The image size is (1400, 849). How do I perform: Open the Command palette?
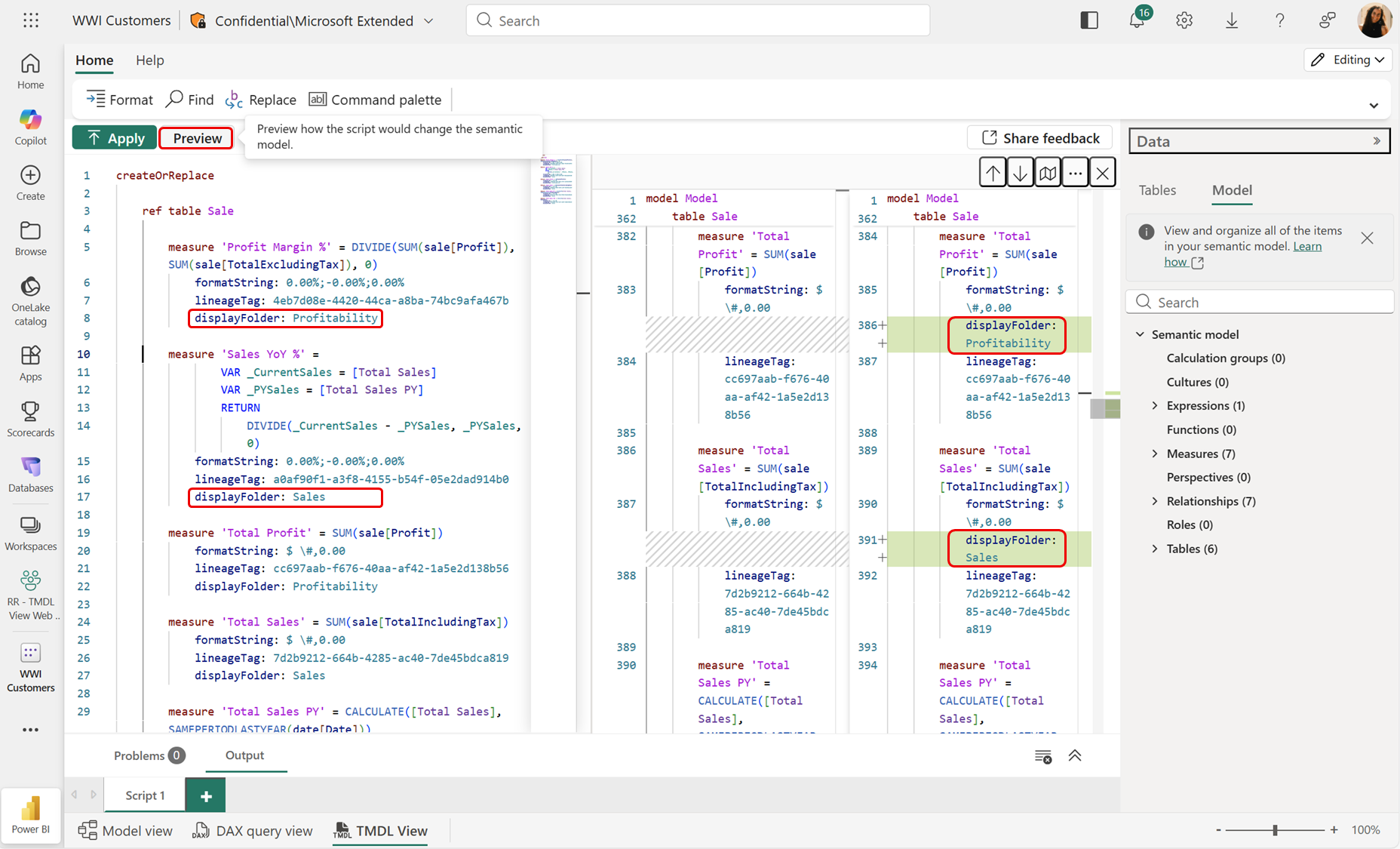click(375, 99)
